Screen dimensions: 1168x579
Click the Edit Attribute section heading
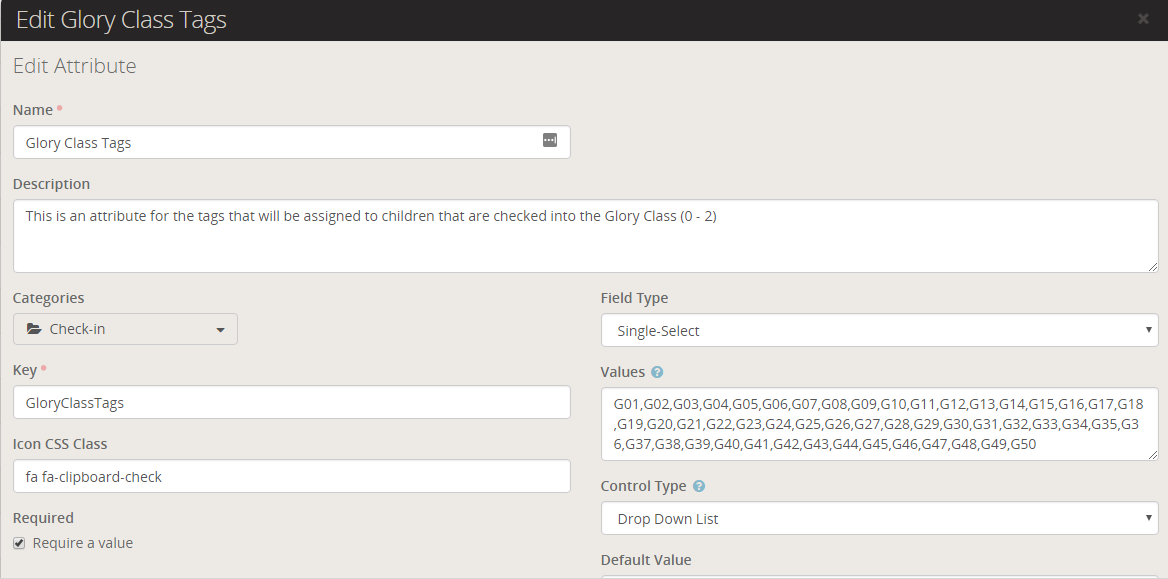pyautogui.click(x=74, y=67)
